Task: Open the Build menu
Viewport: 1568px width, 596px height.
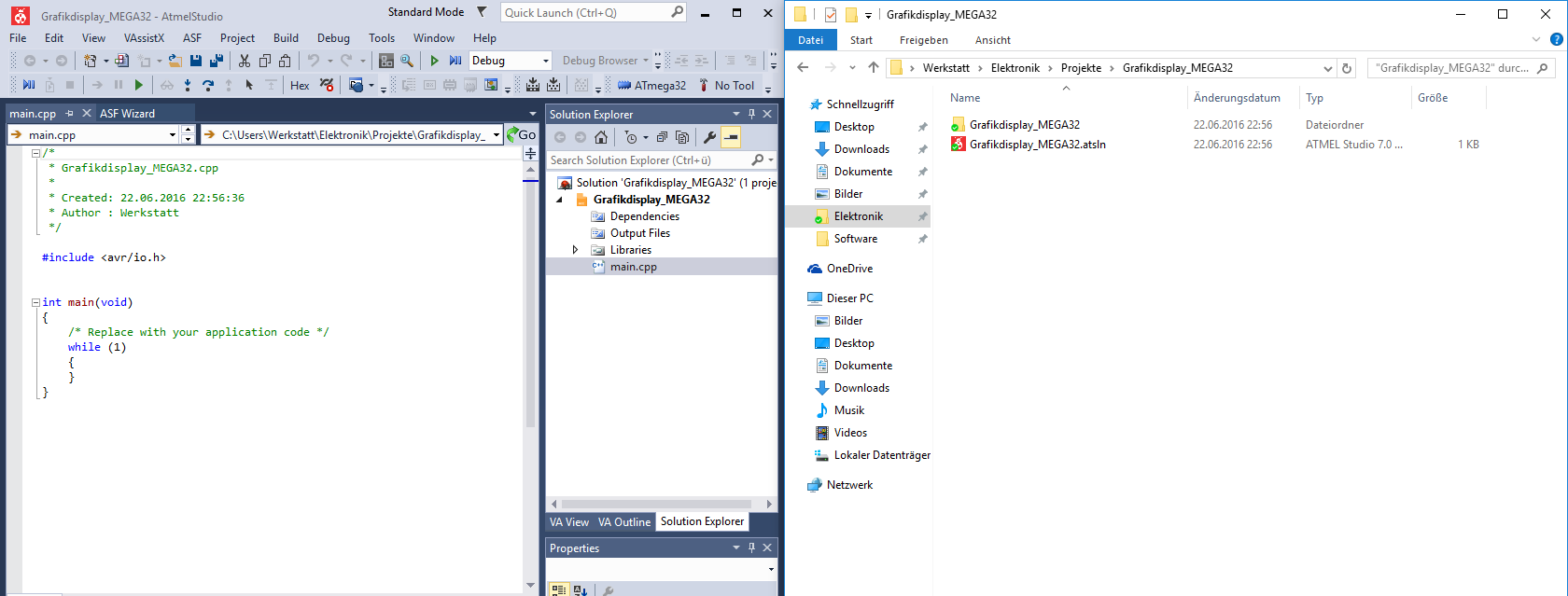Action: click(286, 38)
